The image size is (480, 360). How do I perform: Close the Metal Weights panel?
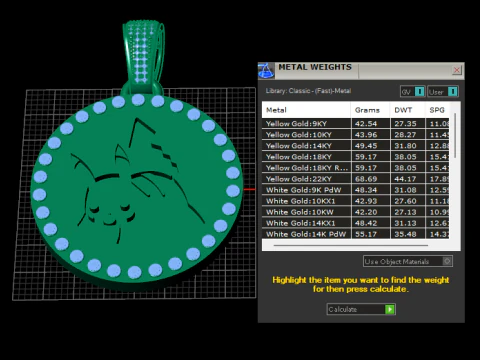(x=456, y=70)
